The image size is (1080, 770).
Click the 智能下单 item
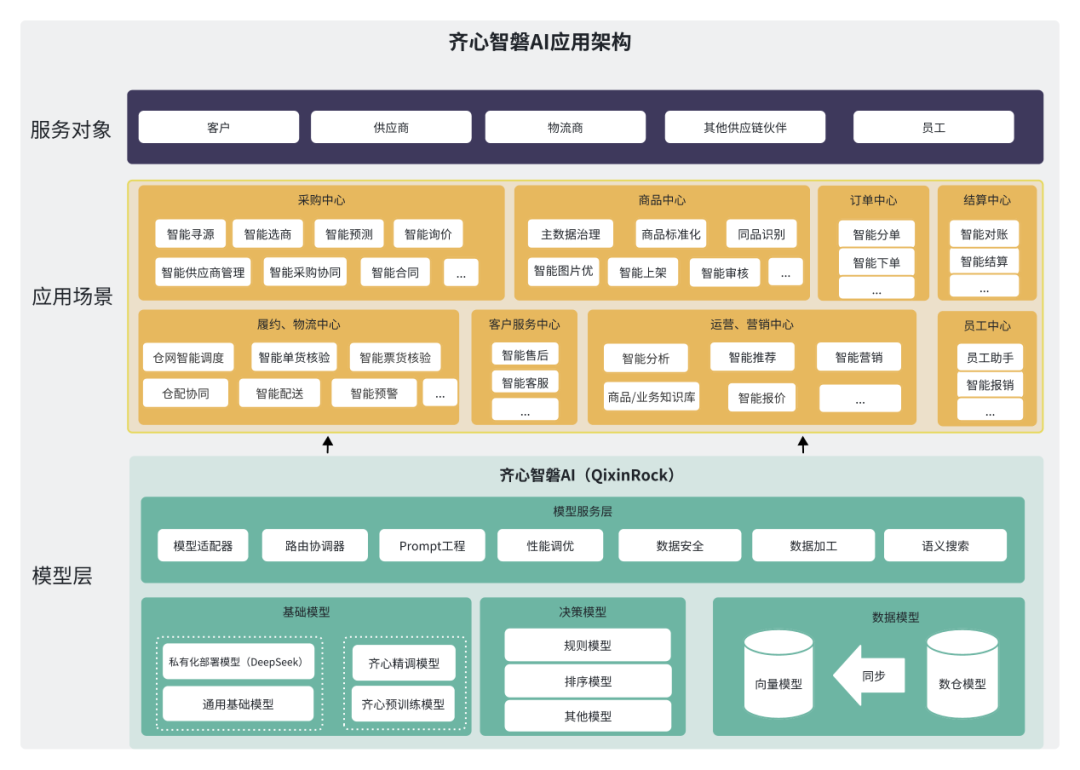pyautogui.click(x=876, y=262)
